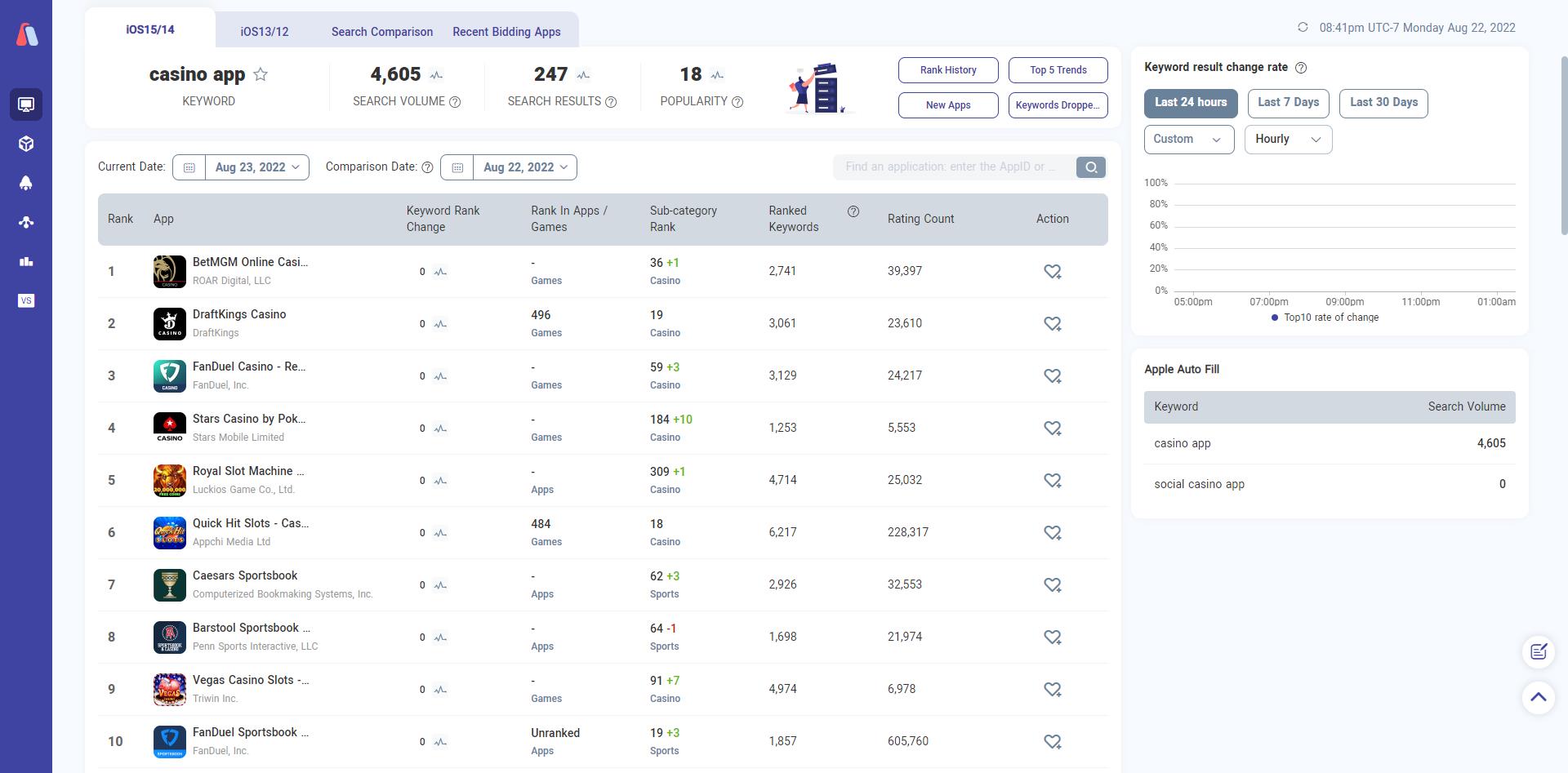This screenshot has height=773, width=1568.
Task: Open Comparison Date Aug 22, 2022 dropdown
Action: (525, 167)
